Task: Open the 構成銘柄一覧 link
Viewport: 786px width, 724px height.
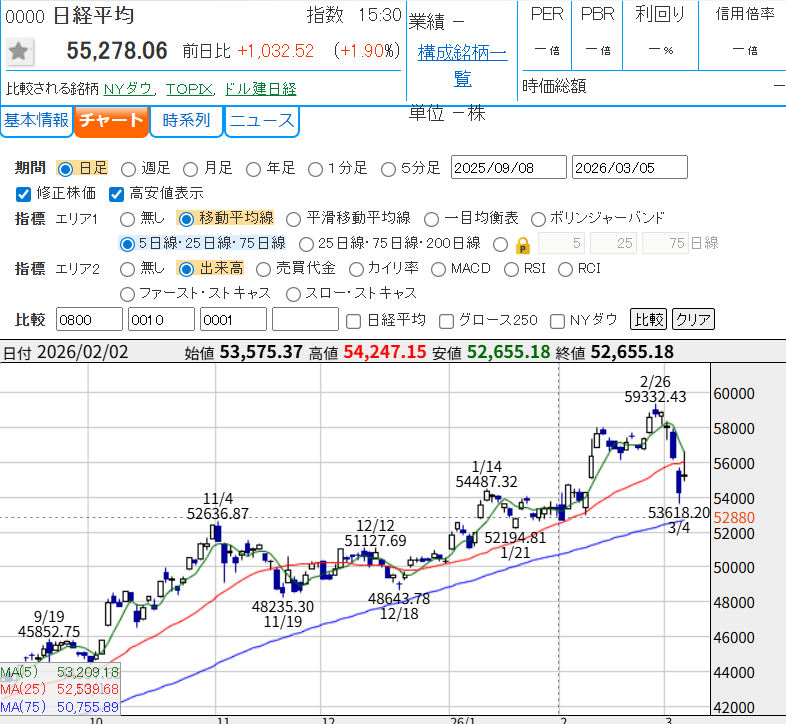Action: point(462,65)
